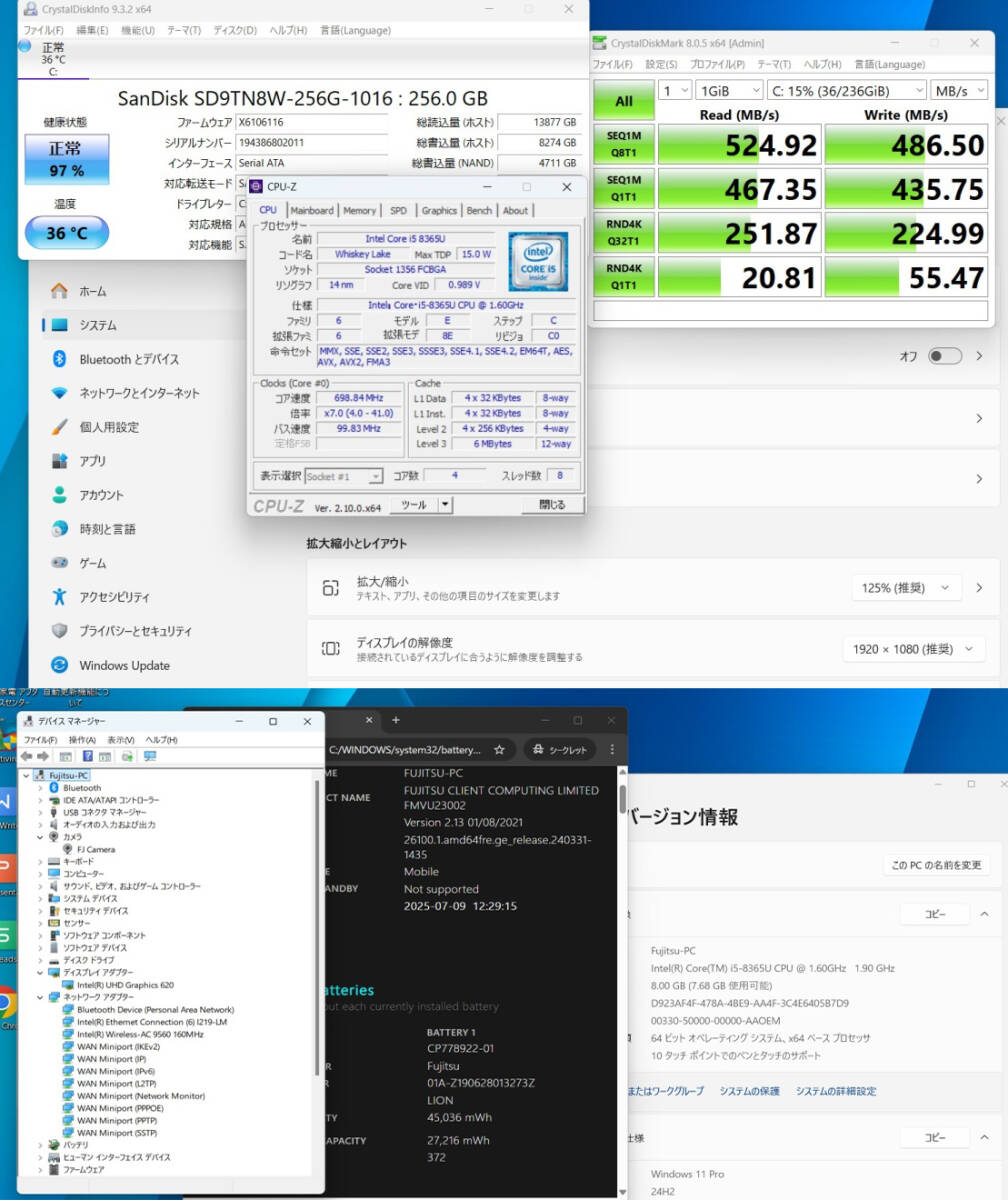Viewport: 1008px width, 1200px height.
Task: Click the Intel Core i5 logo in CPU-Z
Action: tap(538, 262)
